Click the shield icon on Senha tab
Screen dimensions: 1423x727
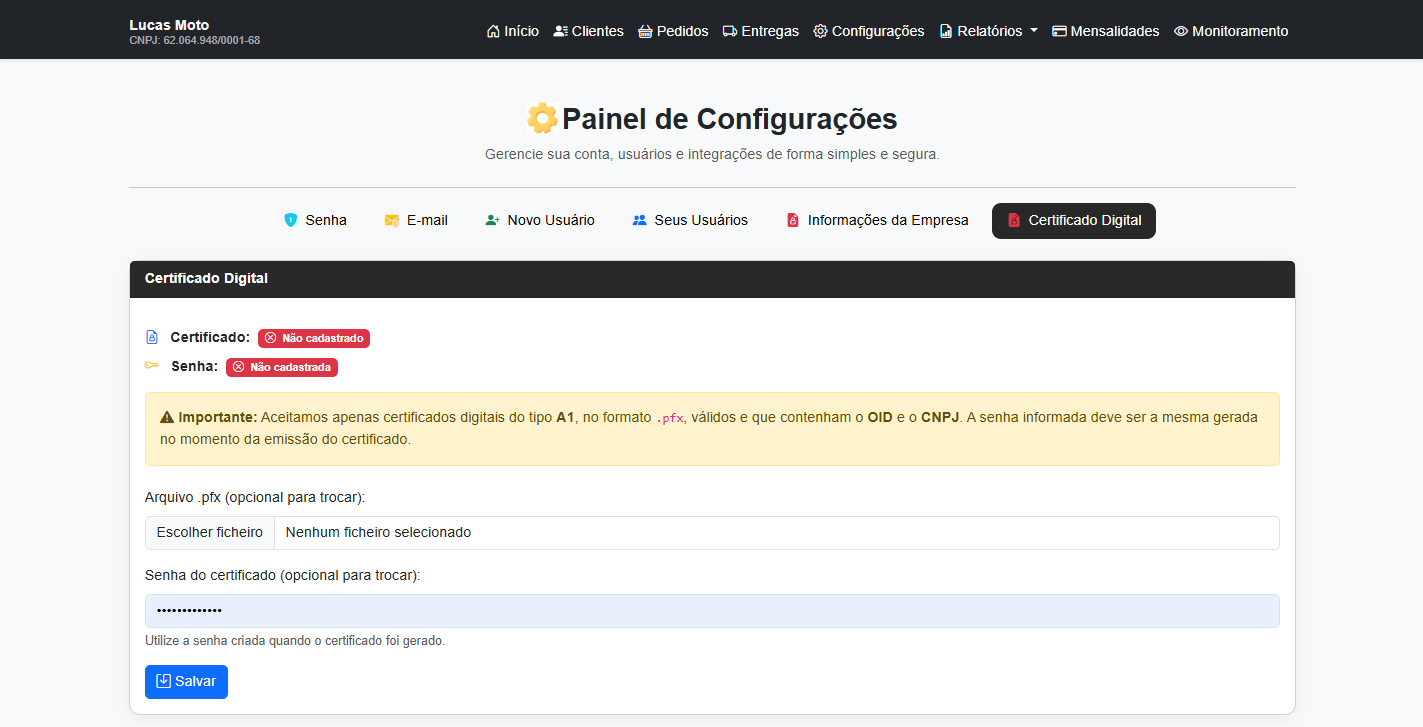tap(291, 220)
